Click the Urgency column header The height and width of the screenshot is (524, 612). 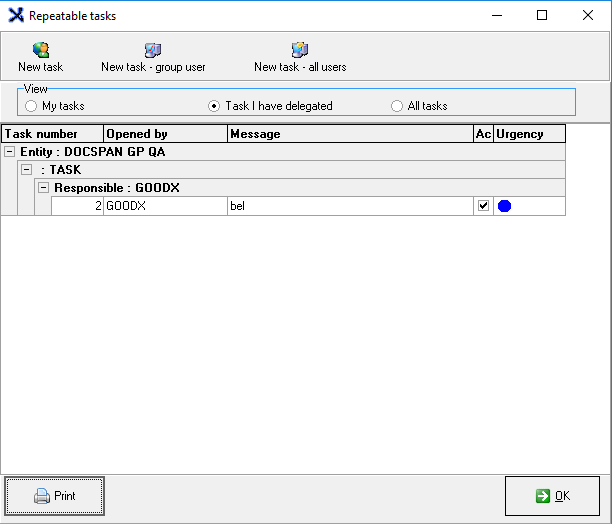(x=529, y=134)
